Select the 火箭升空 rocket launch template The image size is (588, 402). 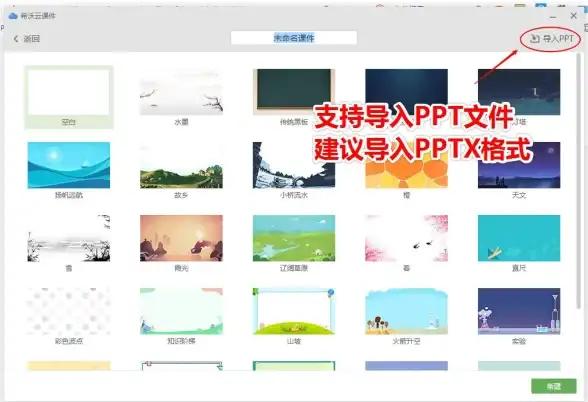point(406,311)
